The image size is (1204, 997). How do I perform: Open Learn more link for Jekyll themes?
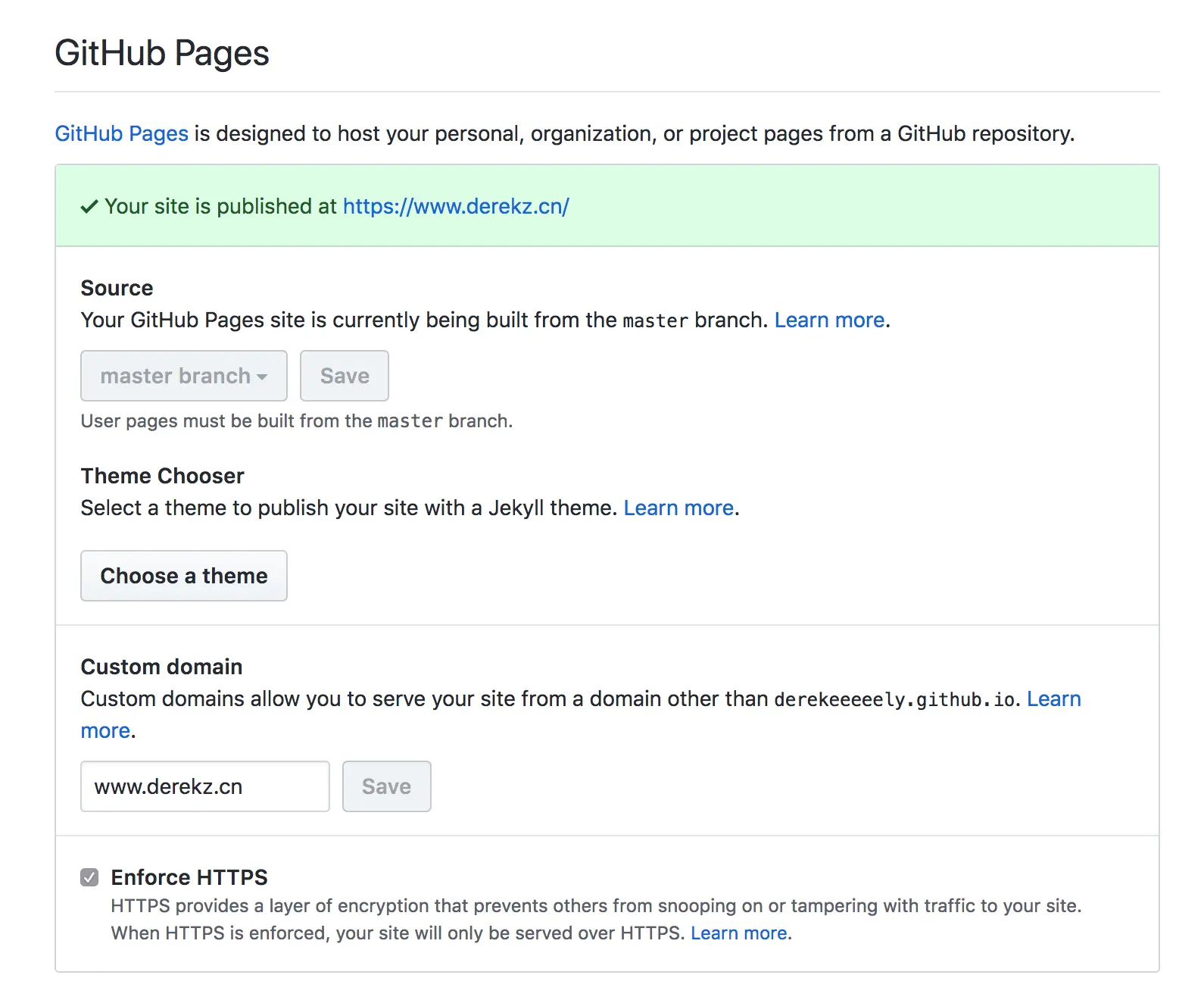pyautogui.click(x=678, y=508)
